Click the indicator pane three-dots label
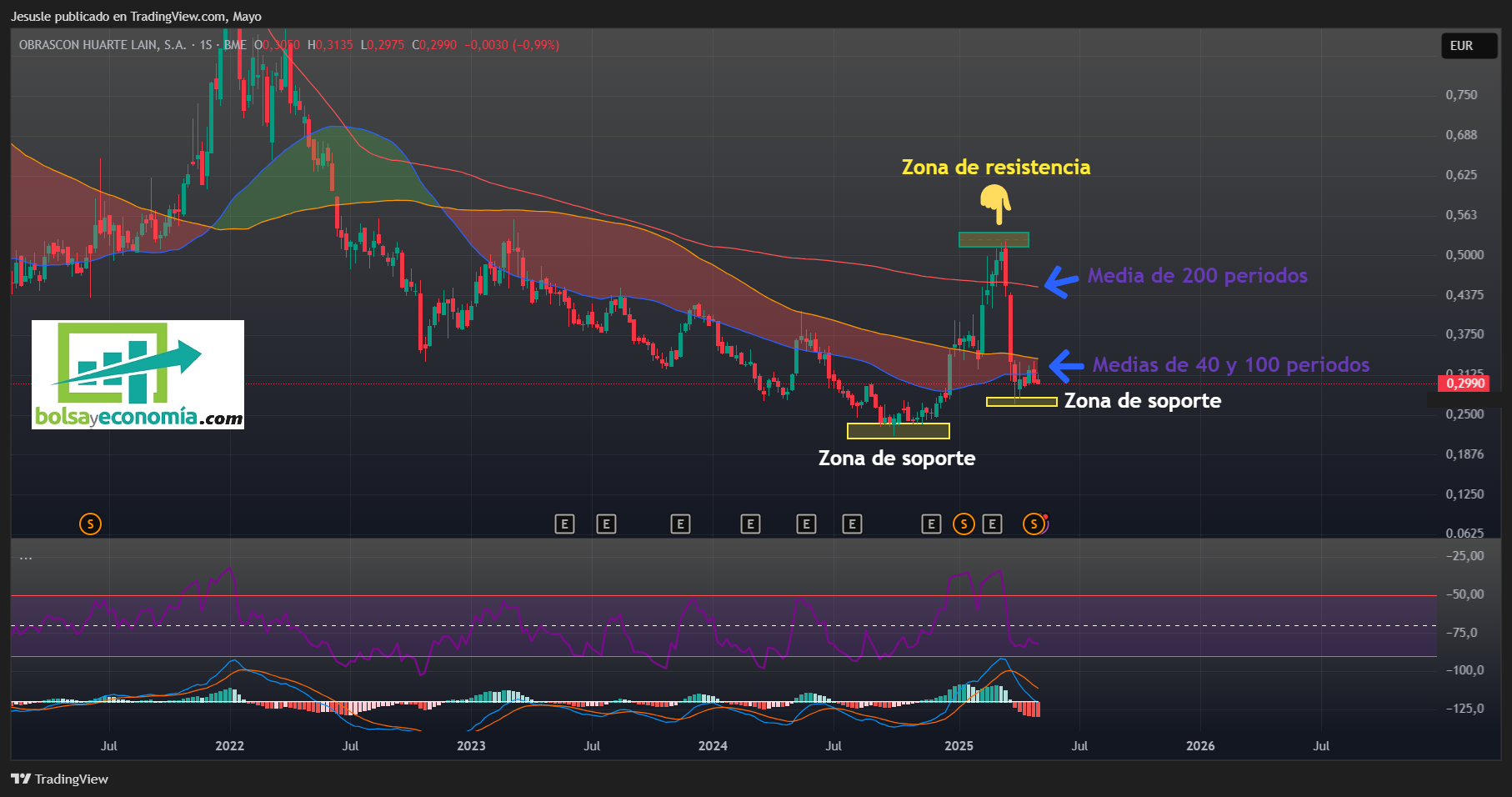 (26, 557)
